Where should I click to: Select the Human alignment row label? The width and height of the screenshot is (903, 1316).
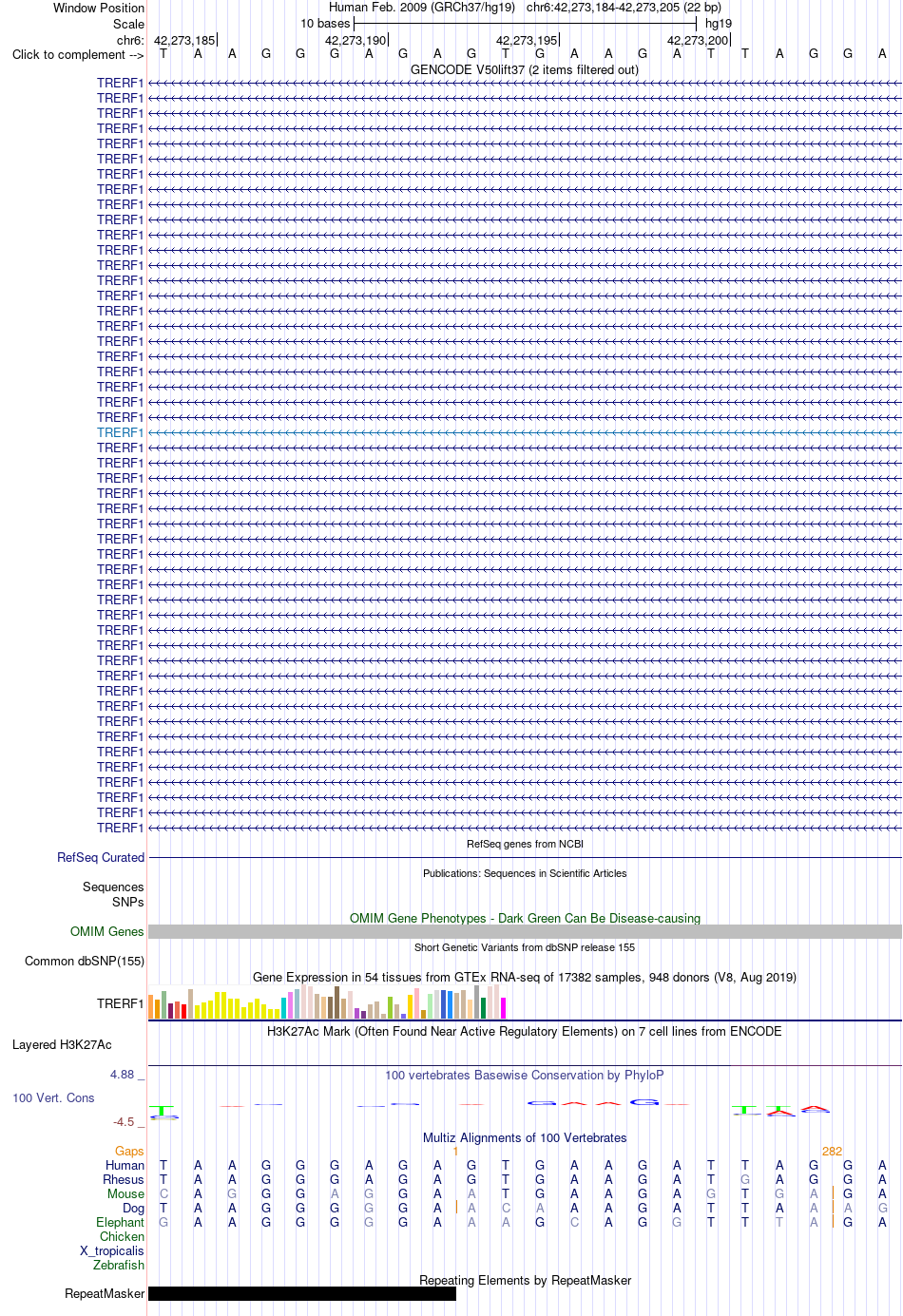point(125,1165)
